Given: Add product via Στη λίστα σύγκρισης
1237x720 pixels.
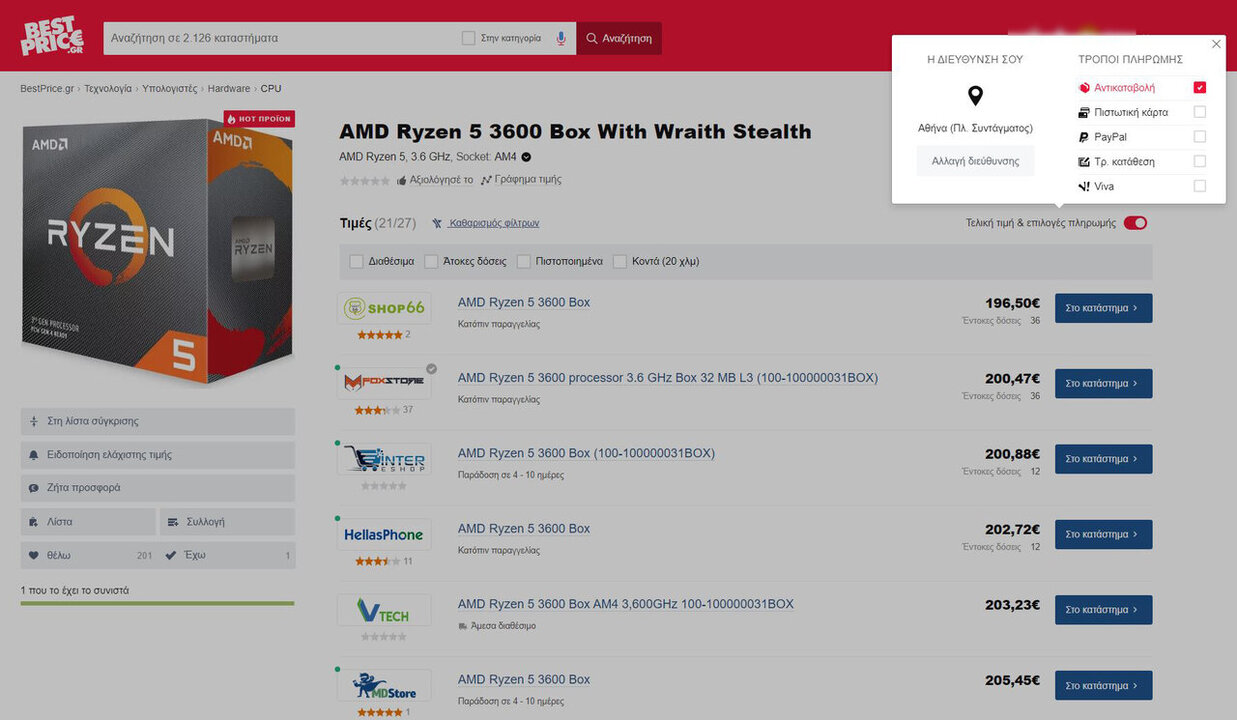Looking at the screenshot, I should coord(158,421).
